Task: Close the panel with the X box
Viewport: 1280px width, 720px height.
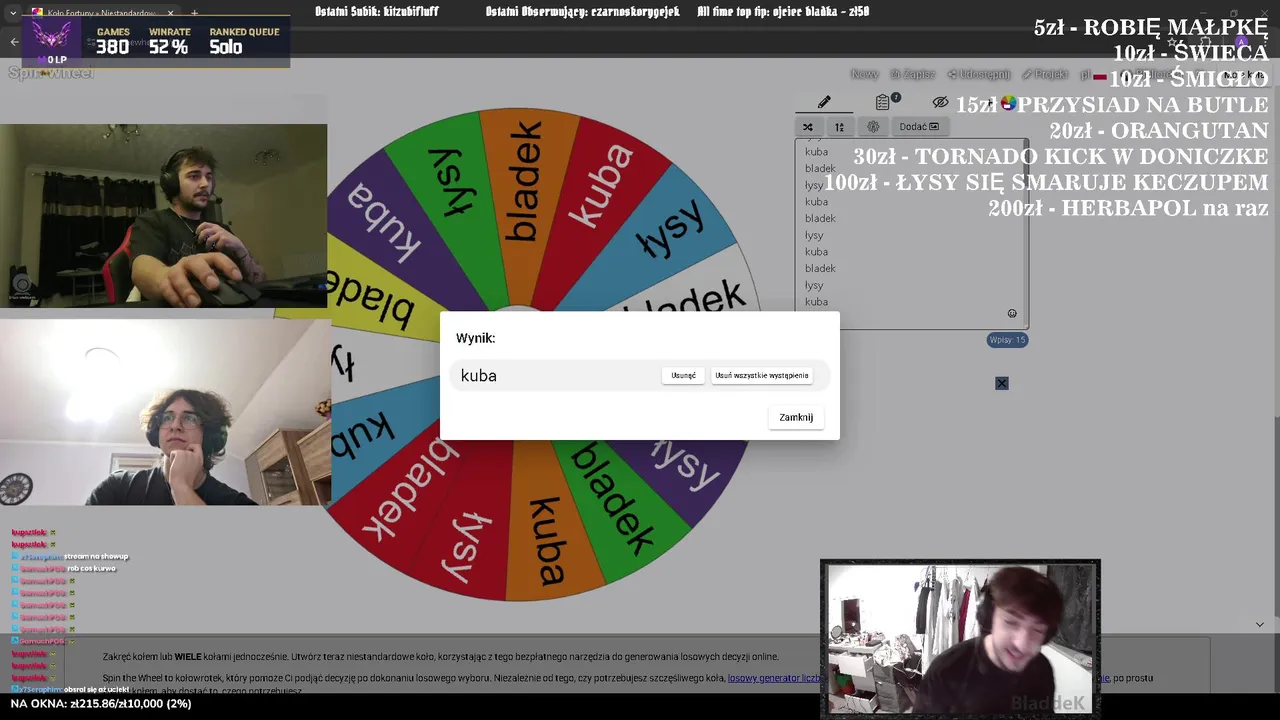Action: (x=1002, y=383)
